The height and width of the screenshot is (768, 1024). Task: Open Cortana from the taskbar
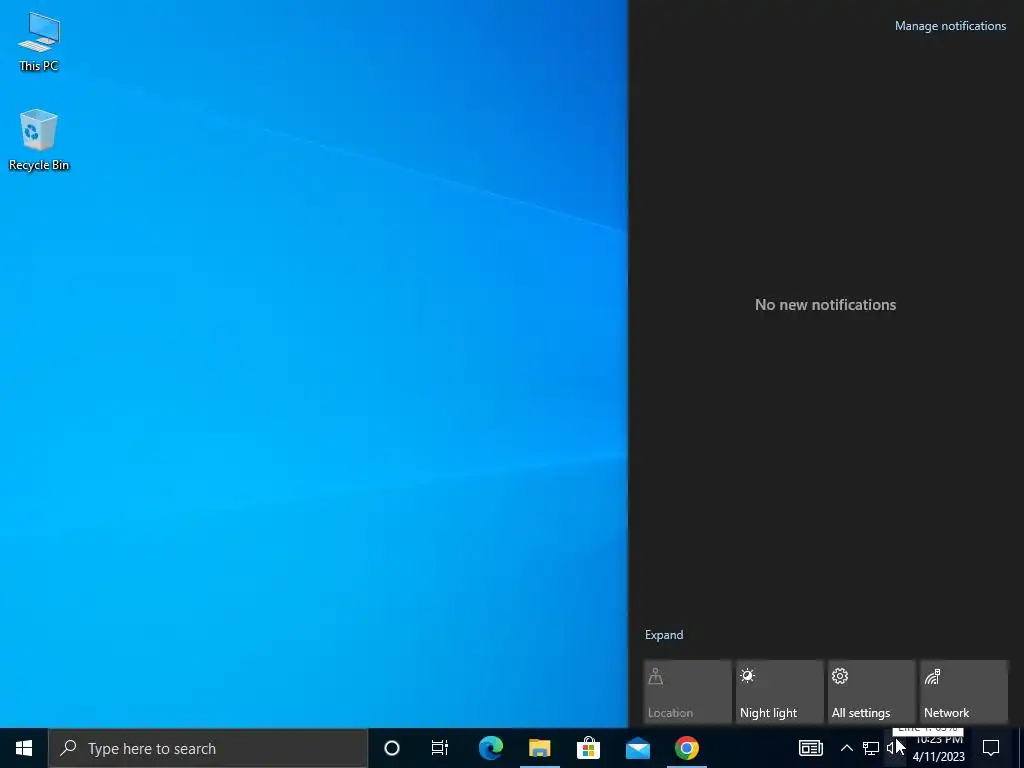(x=391, y=748)
